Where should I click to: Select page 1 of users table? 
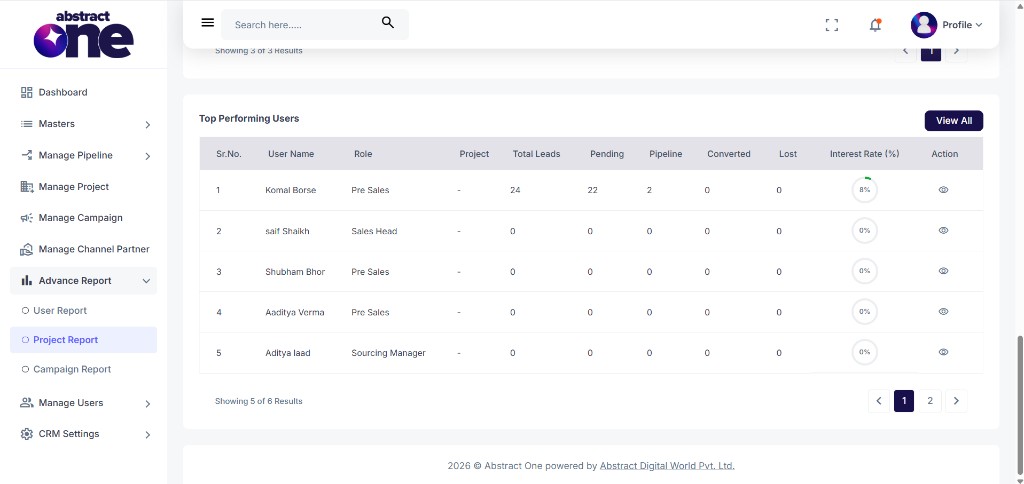tap(904, 401)
